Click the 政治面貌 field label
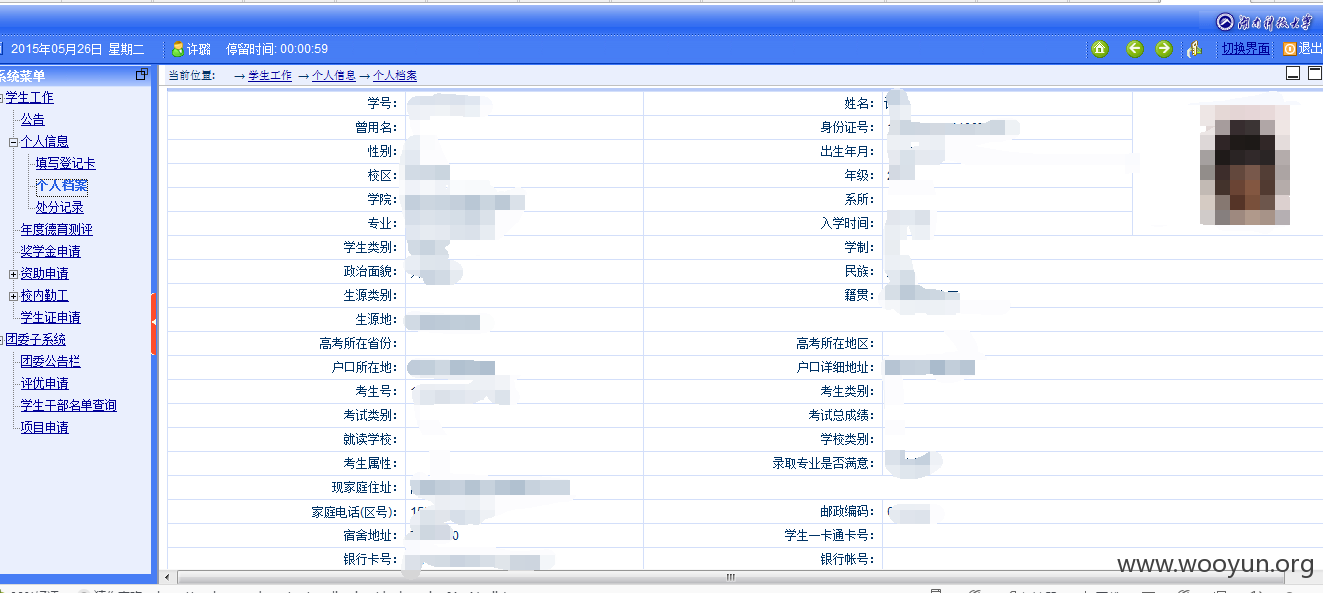The image size is (1323, 593). pos(371,272)
